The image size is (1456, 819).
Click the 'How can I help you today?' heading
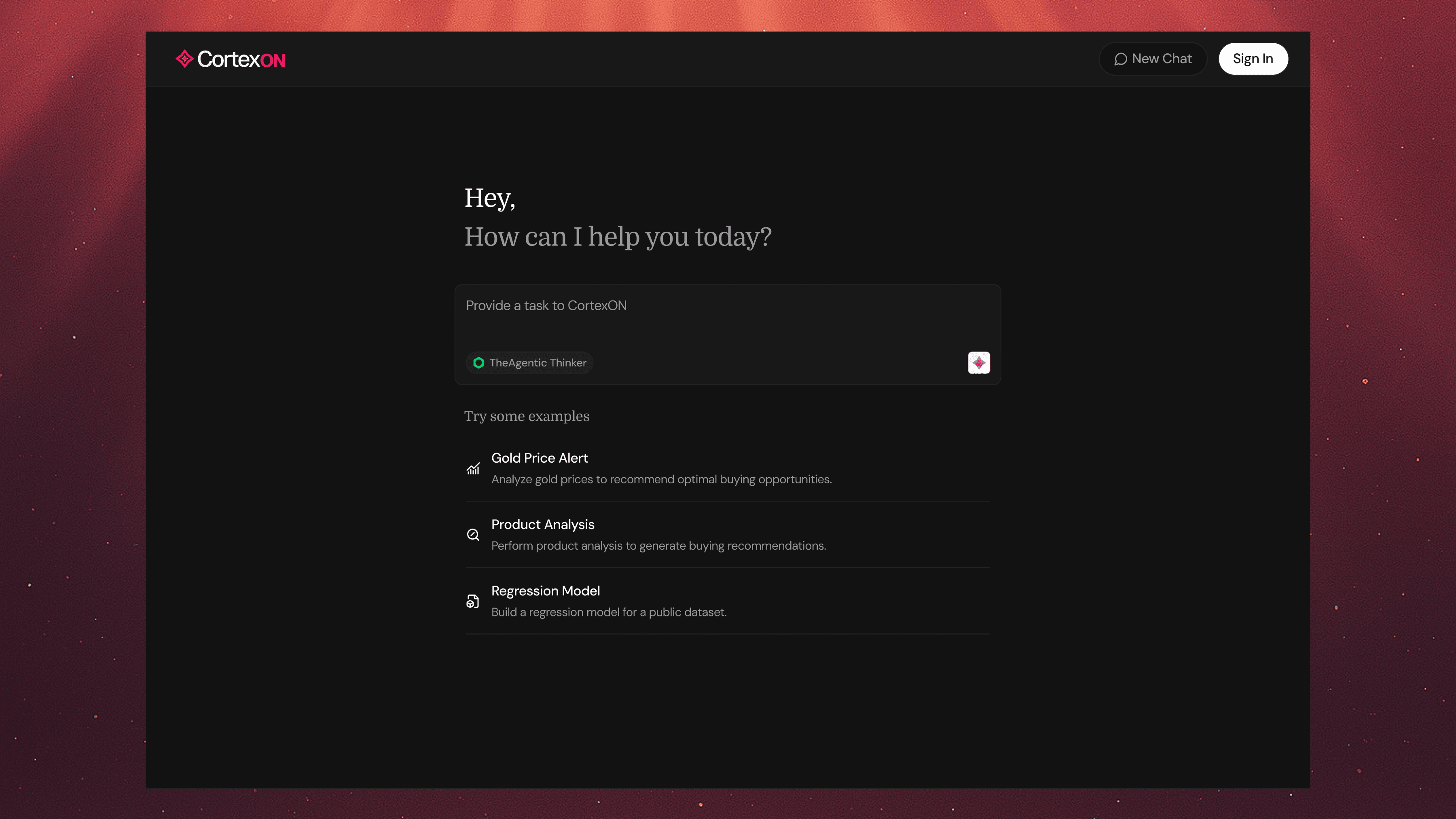tap(618, 237)
